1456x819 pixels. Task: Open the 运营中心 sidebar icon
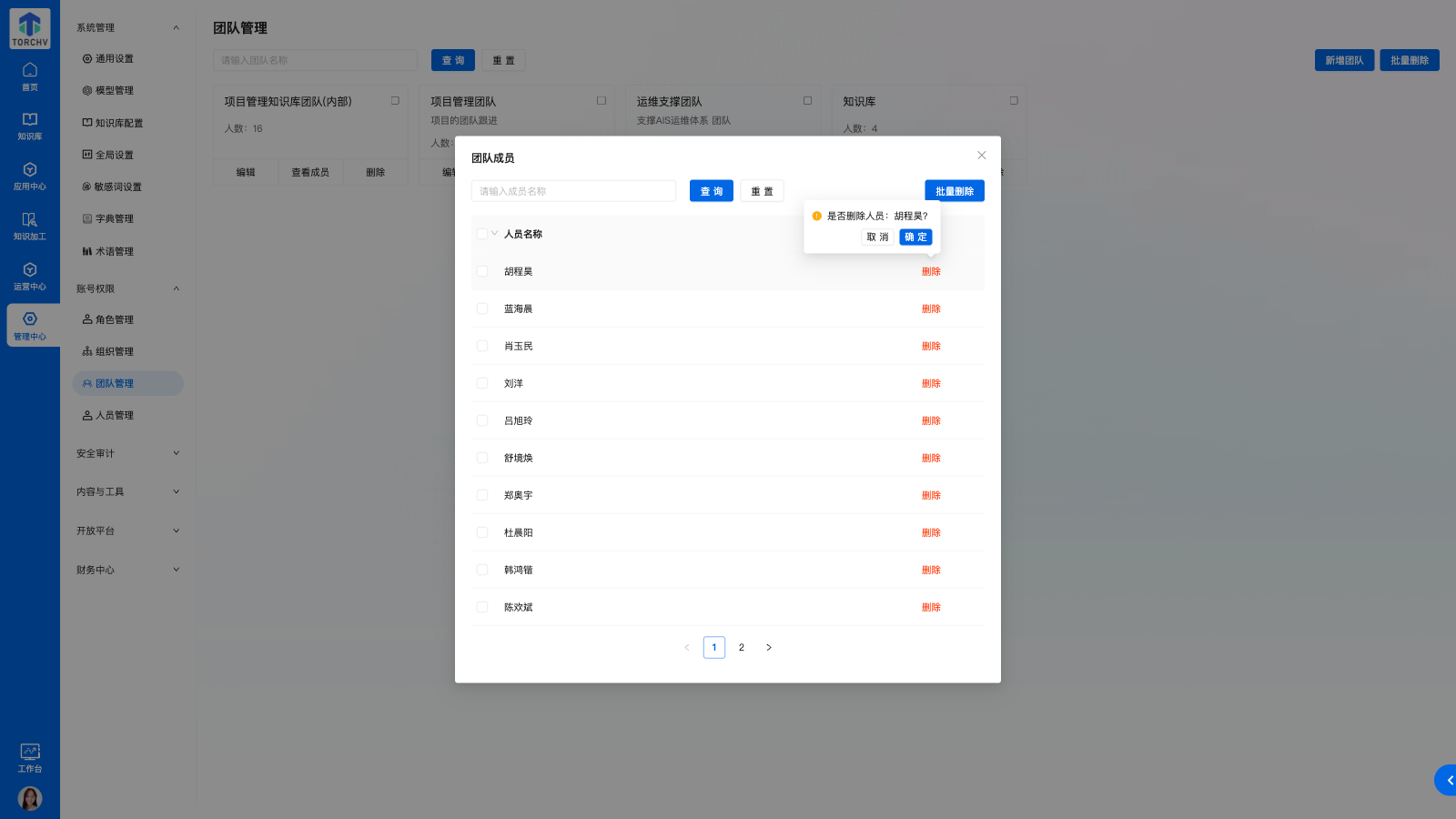(30, 276)
